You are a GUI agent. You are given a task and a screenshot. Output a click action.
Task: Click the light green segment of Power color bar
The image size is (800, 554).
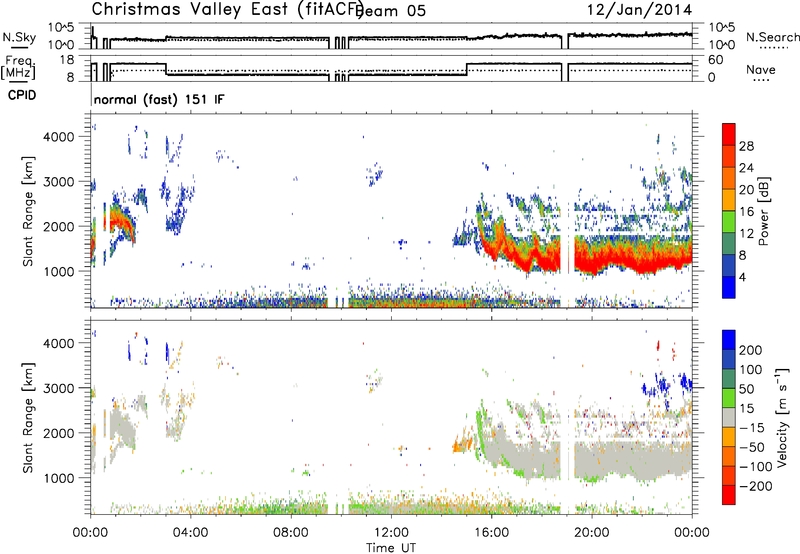(x=729, y=222)
